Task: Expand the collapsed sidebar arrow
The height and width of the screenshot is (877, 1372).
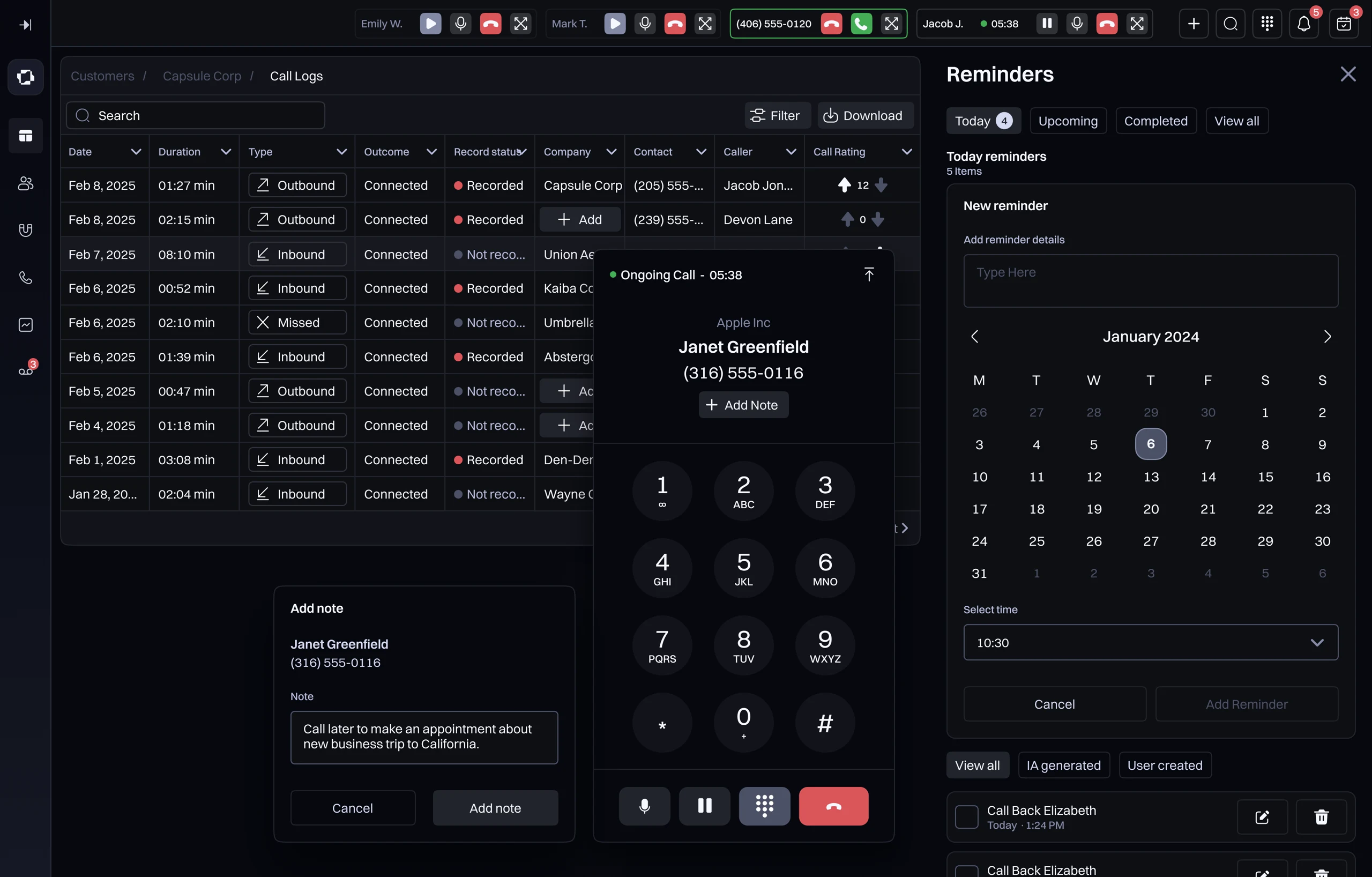Action: point(25,25)
